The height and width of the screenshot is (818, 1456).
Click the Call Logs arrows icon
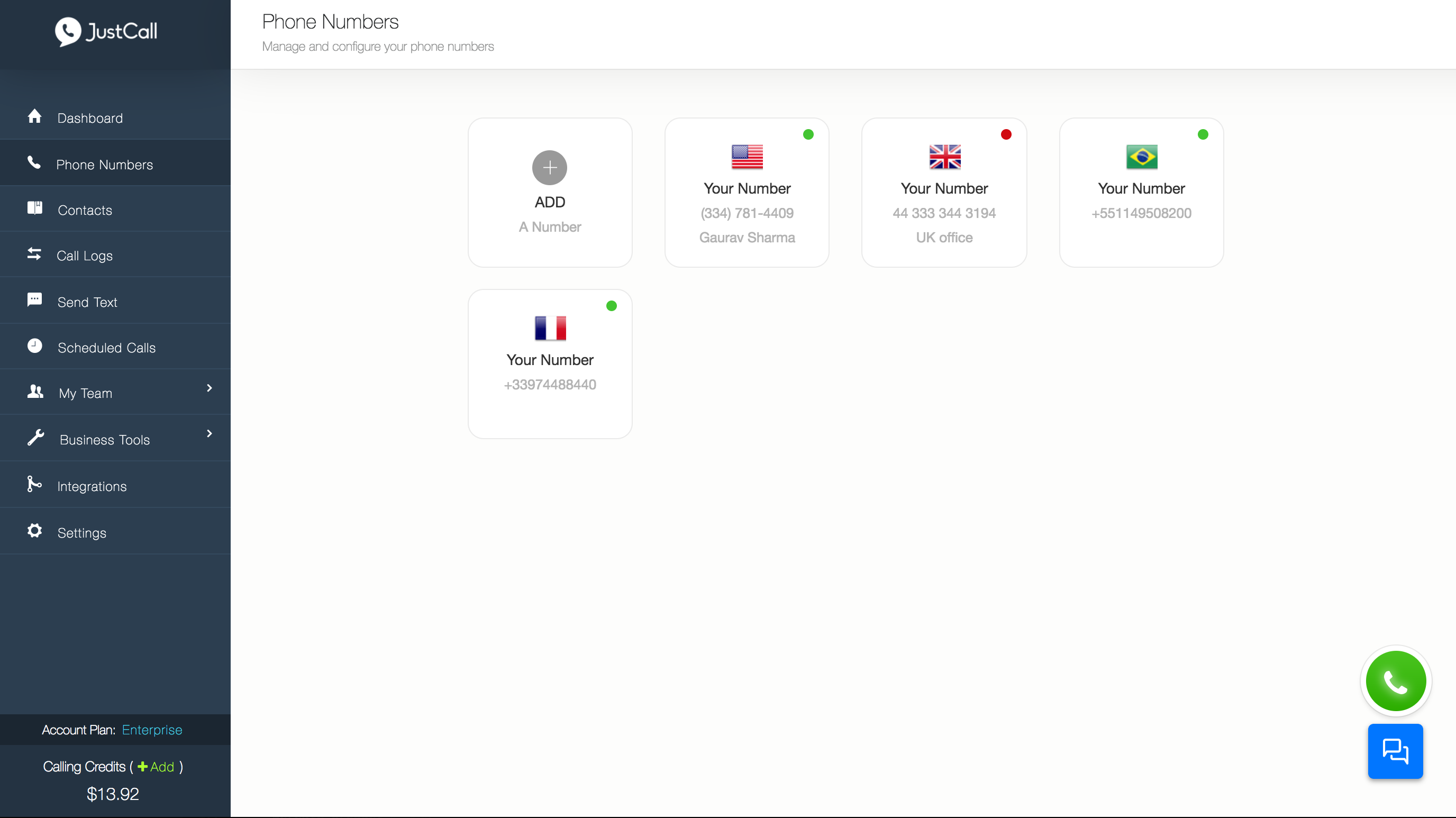click(34, 254)
